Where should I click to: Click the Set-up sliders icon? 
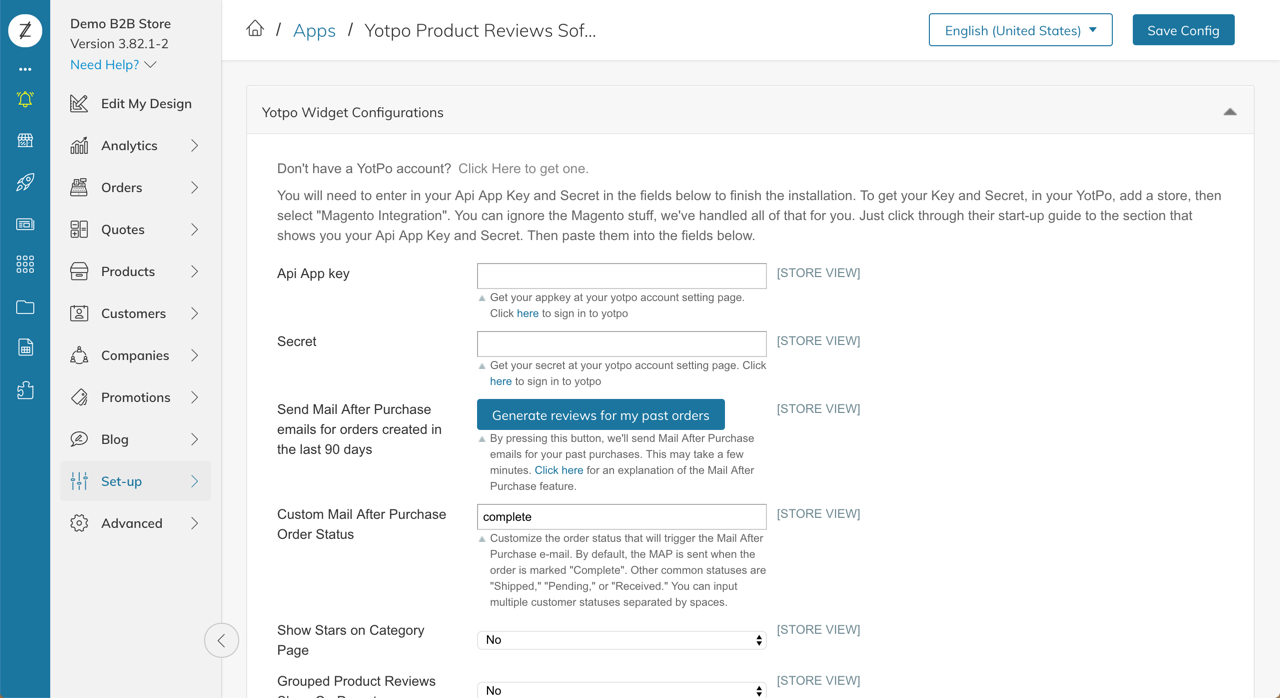[79, 481]
